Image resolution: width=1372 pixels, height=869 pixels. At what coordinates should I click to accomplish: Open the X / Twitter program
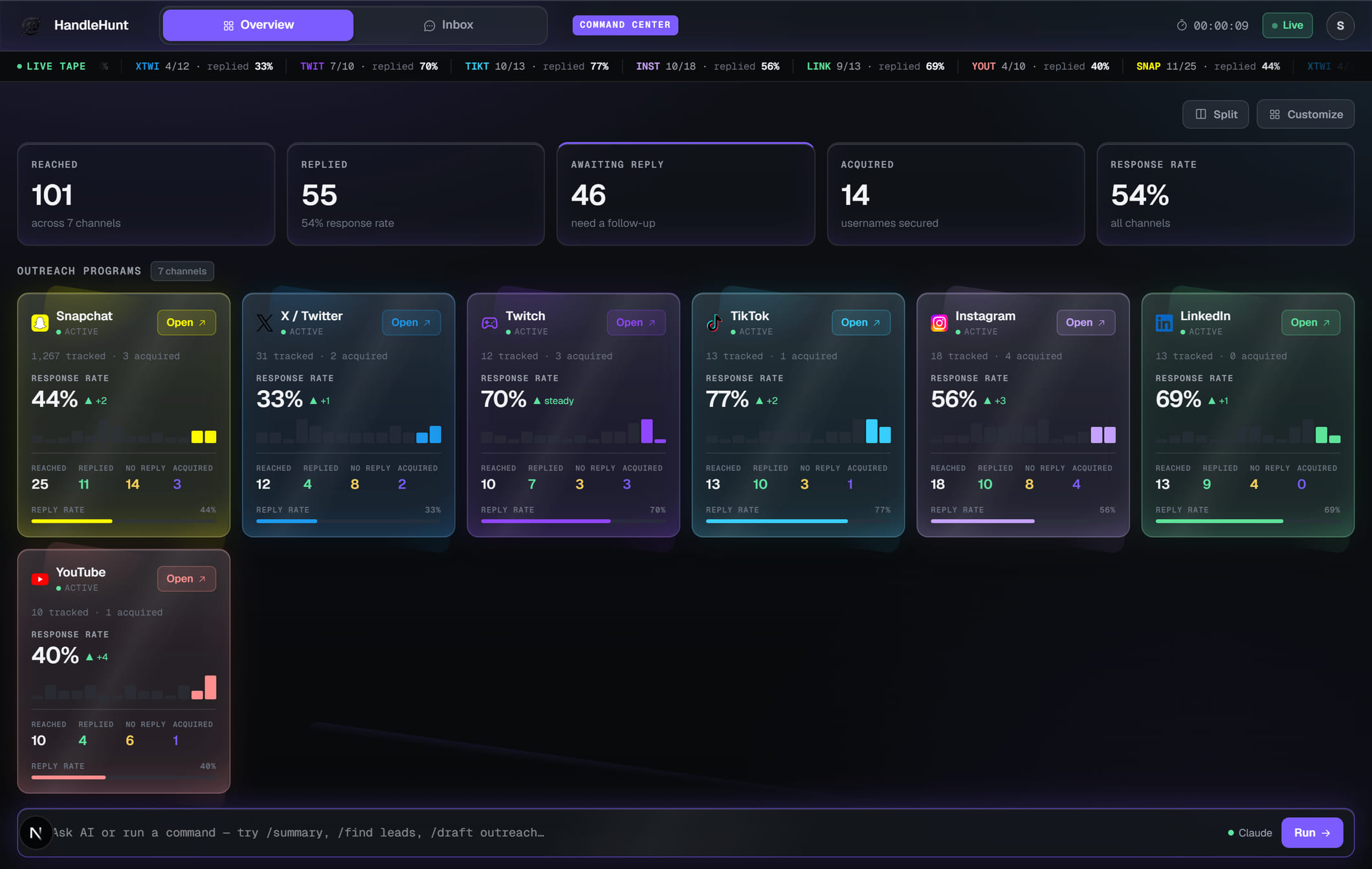[x=411, y=322]
